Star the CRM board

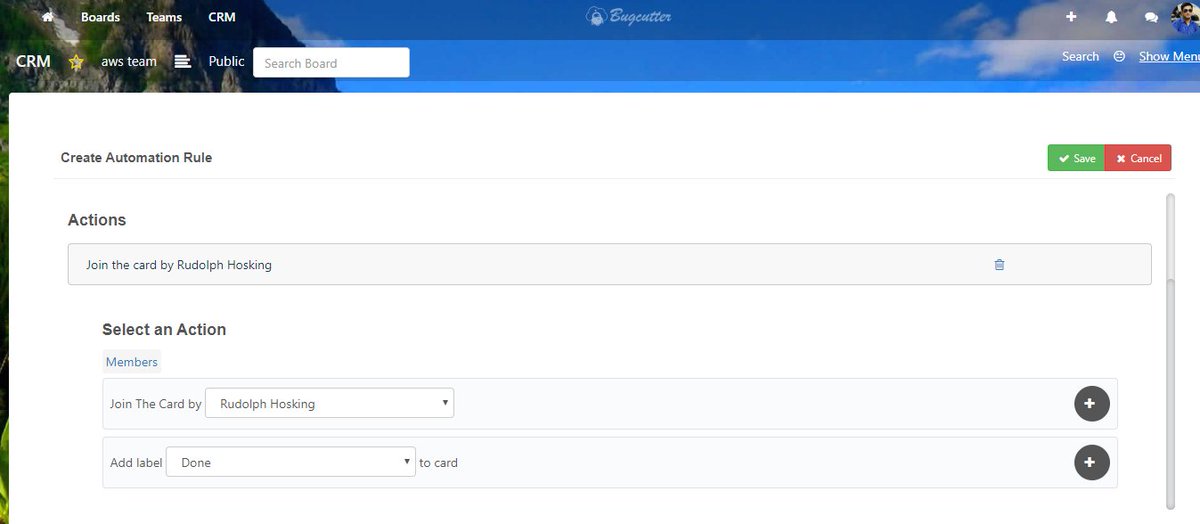pos(76,62)
